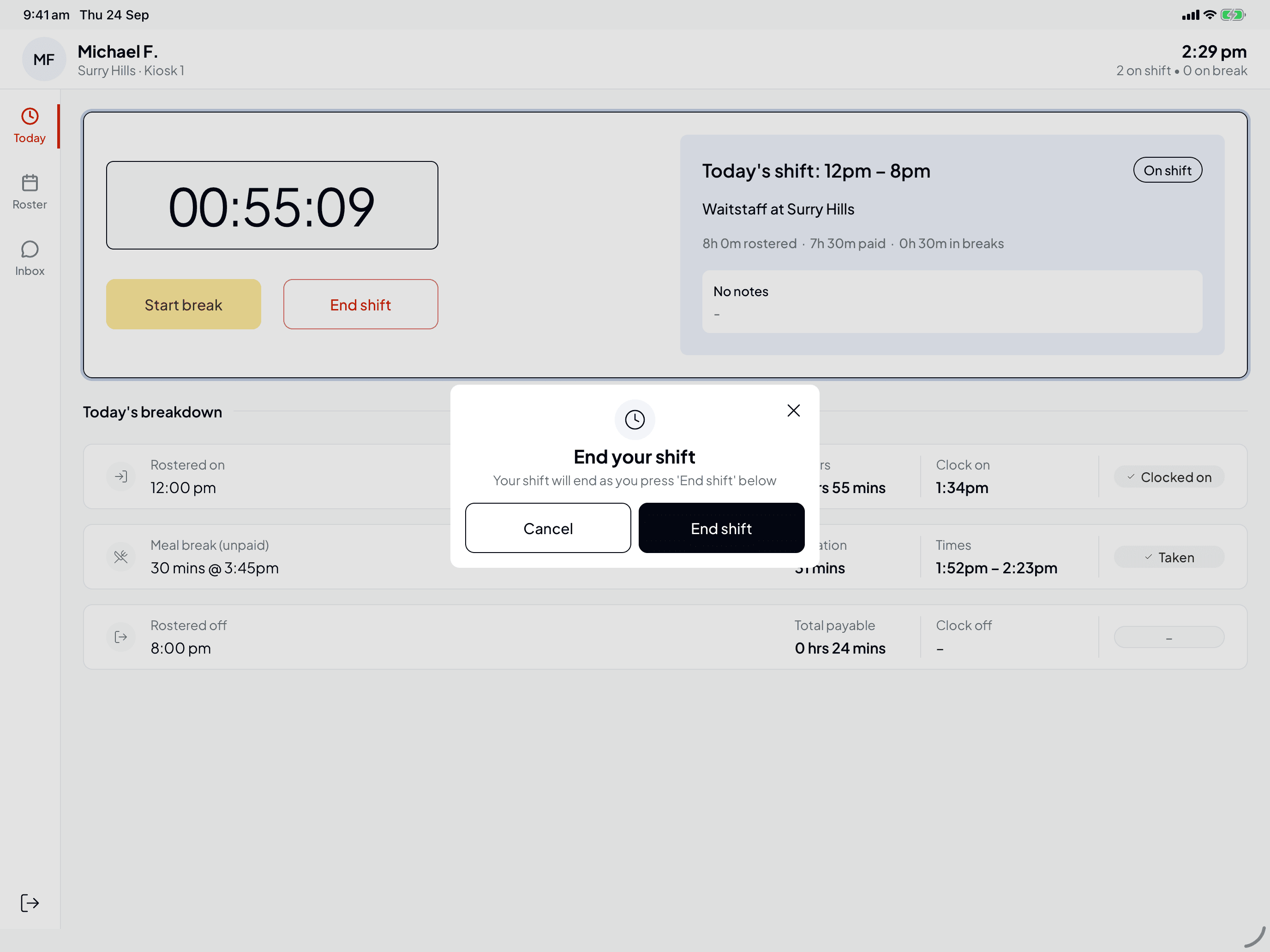Click the 2:29 pm time display
This screenshot has width=1270, height=952.
(1214, 52)
